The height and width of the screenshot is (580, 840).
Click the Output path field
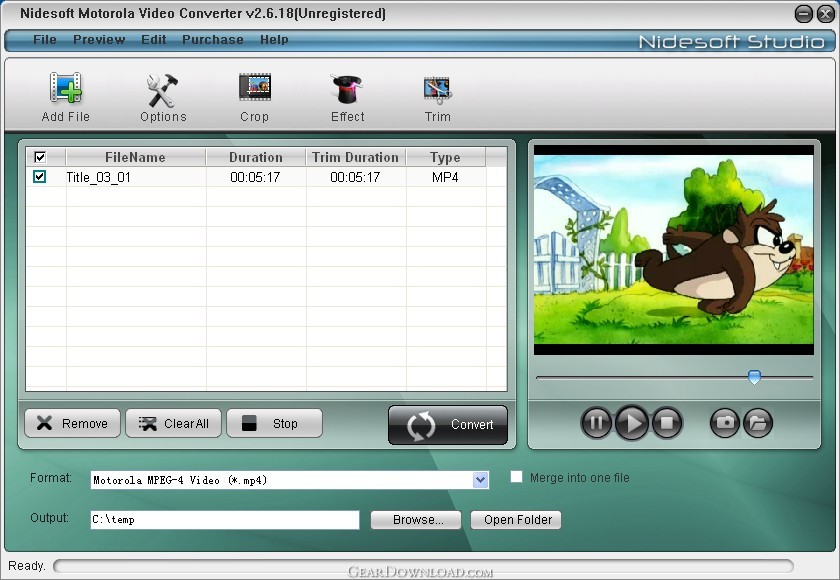[x=225, y=519]
